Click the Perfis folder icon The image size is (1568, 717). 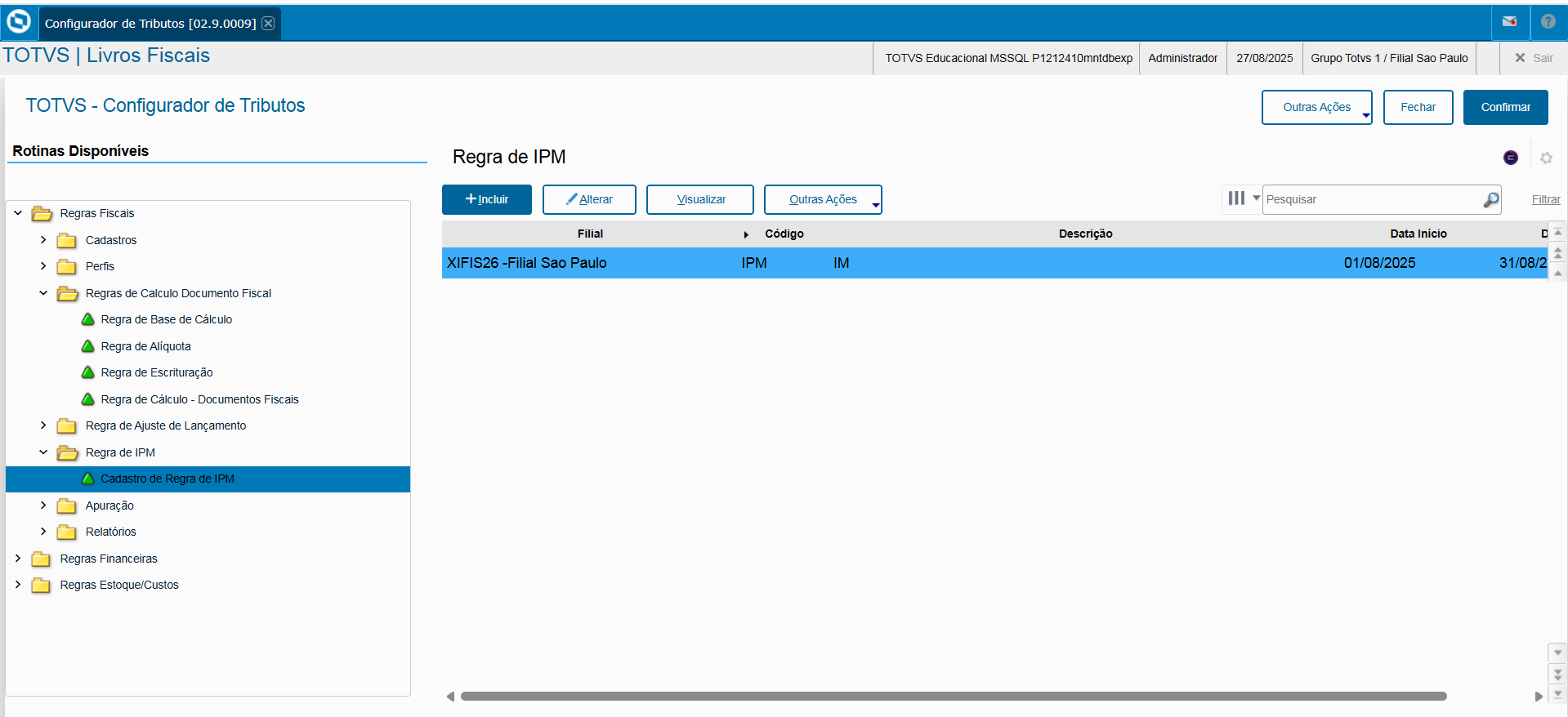pyautogui.click(x=67, y=267)
